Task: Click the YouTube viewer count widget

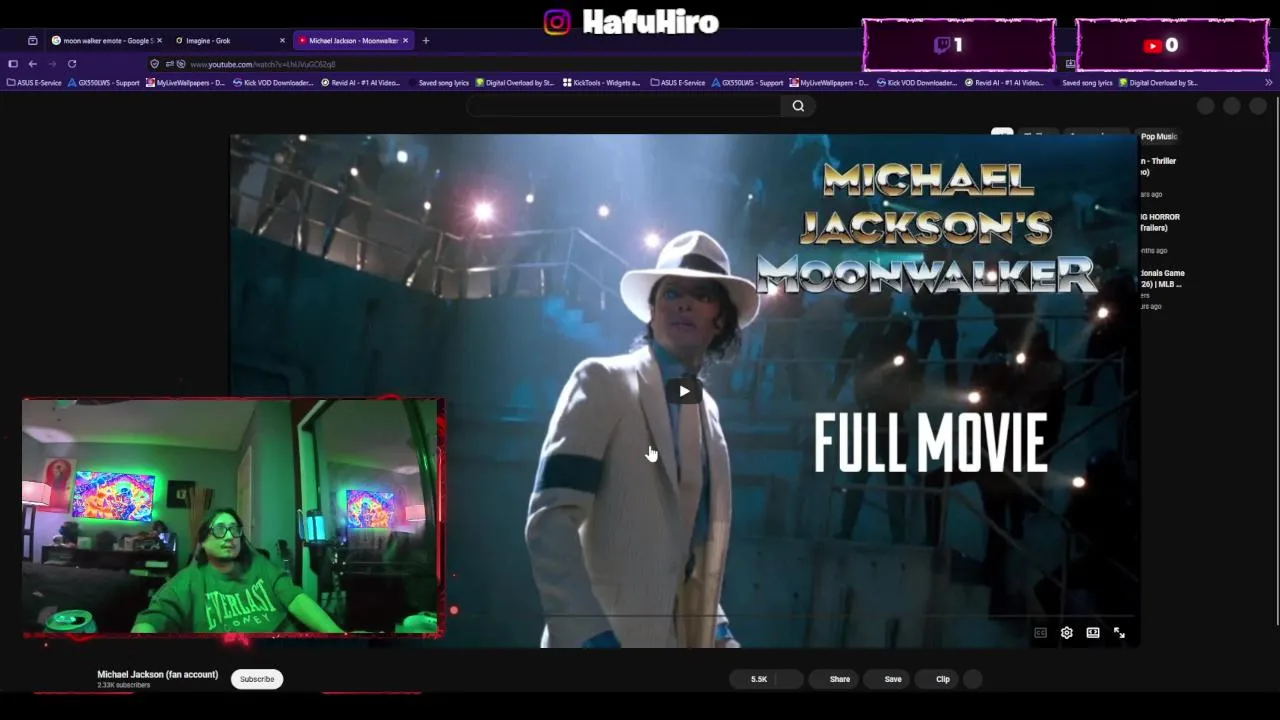Action: [1172, 45]
